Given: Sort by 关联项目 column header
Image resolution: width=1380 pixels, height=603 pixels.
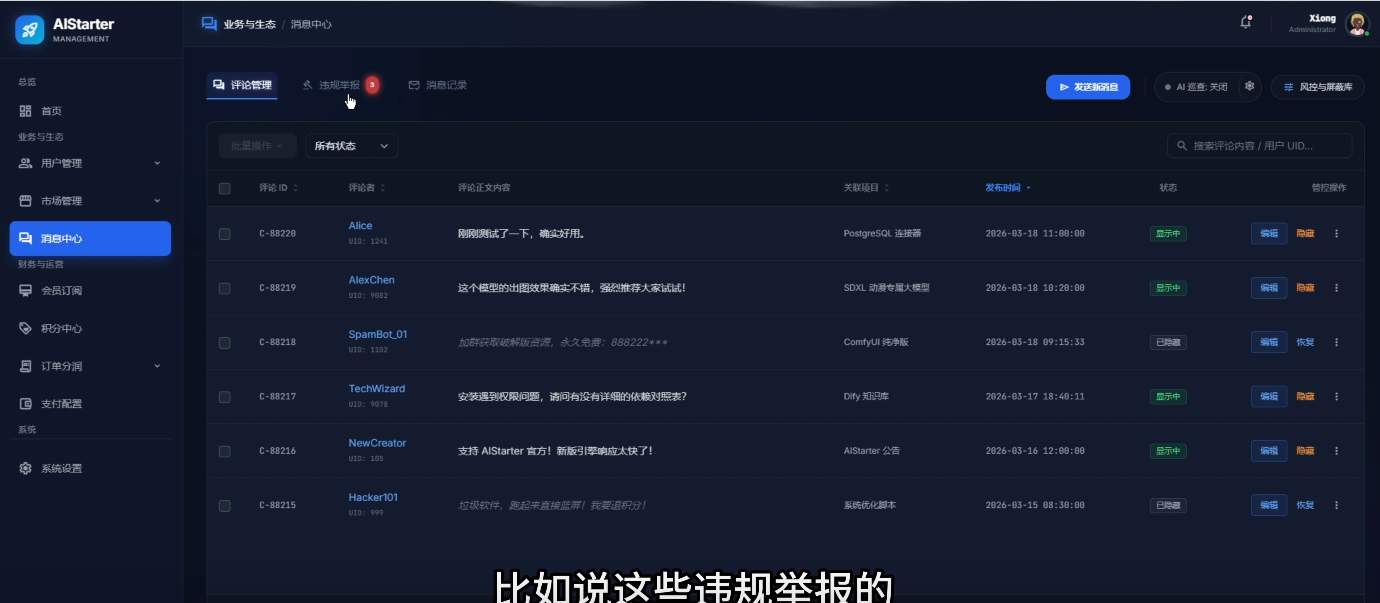Looking at the screenshot, I should (866, 188).
